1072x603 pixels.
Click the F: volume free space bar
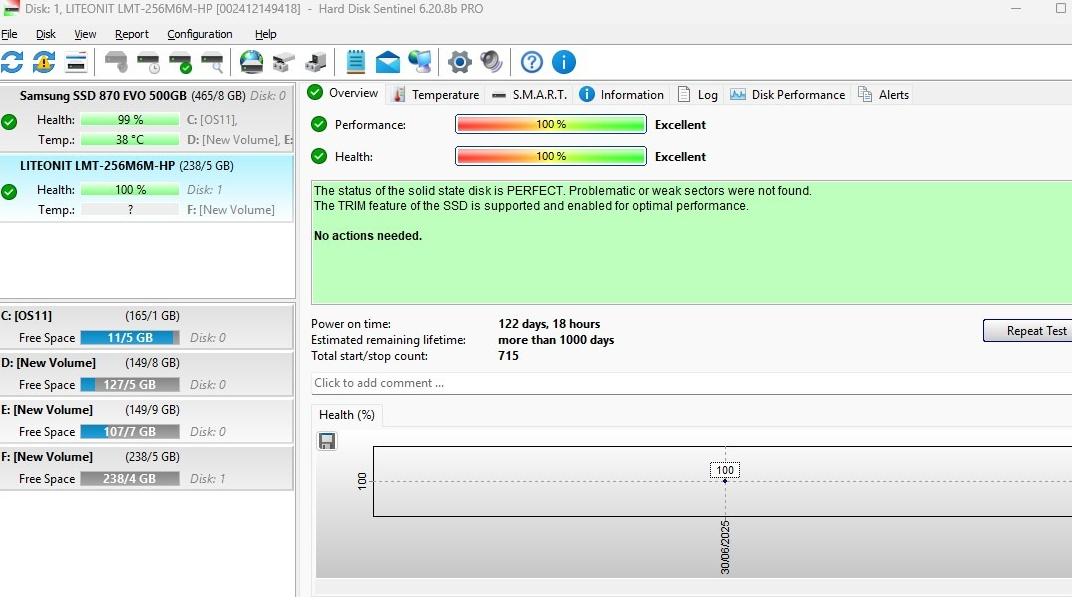[129, 479]
